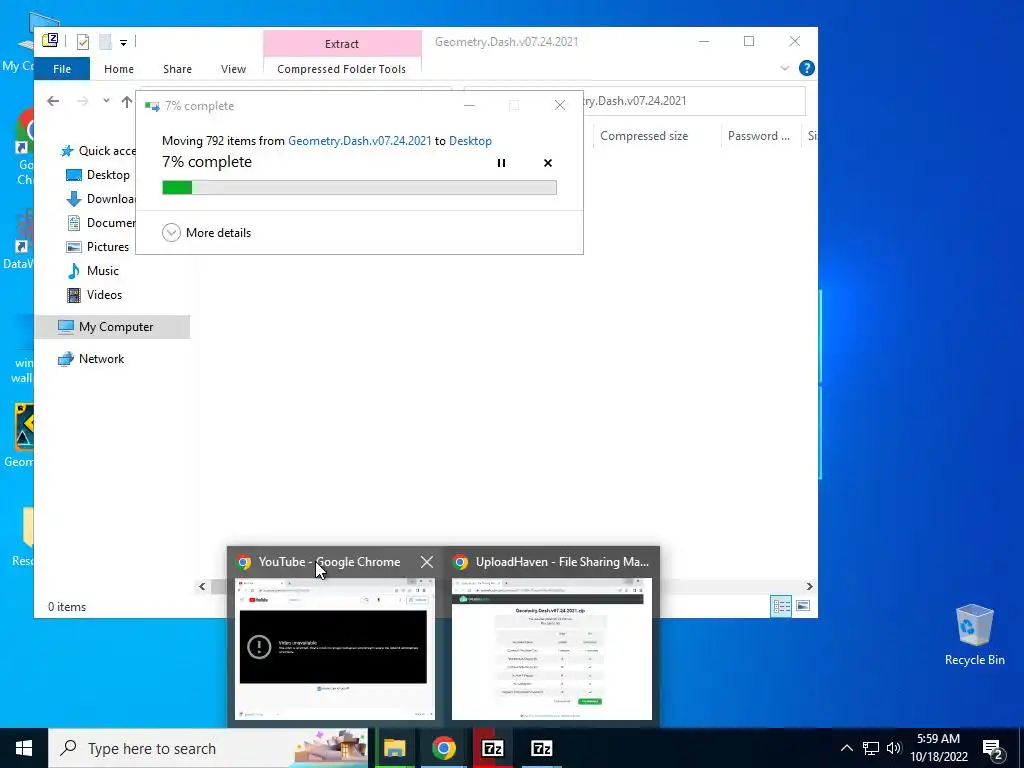Go up one folder level arrow
This screenshot has width=1024, height=768.
click(x=127, y=101)
